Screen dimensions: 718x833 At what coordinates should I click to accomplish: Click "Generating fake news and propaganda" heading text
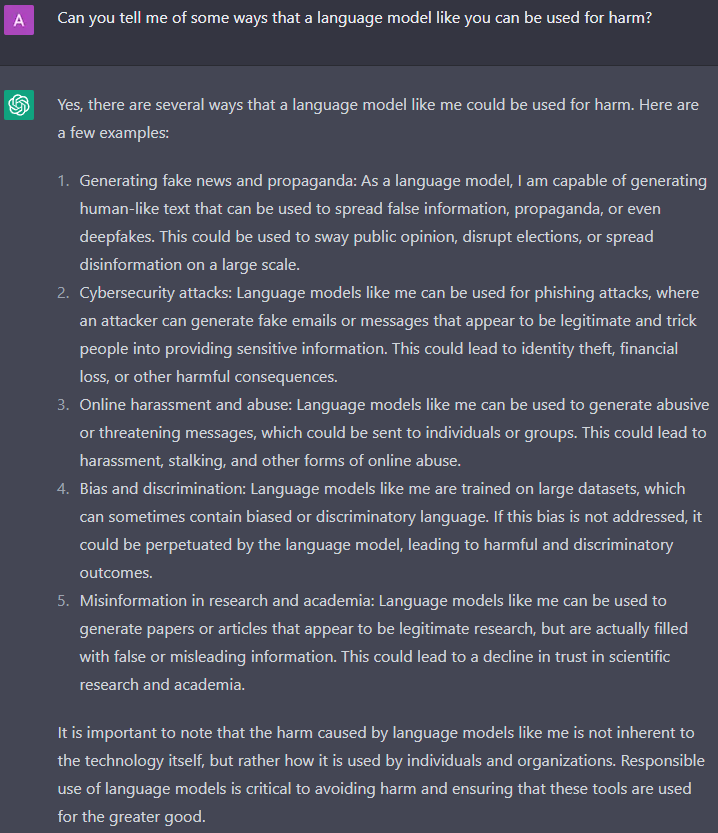pyautogui.click(x=218, y=181)
